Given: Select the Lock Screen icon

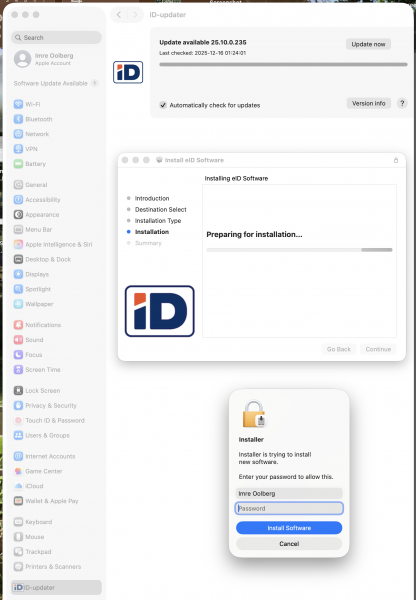Looking at the screenshot, I should pos(18,391).
